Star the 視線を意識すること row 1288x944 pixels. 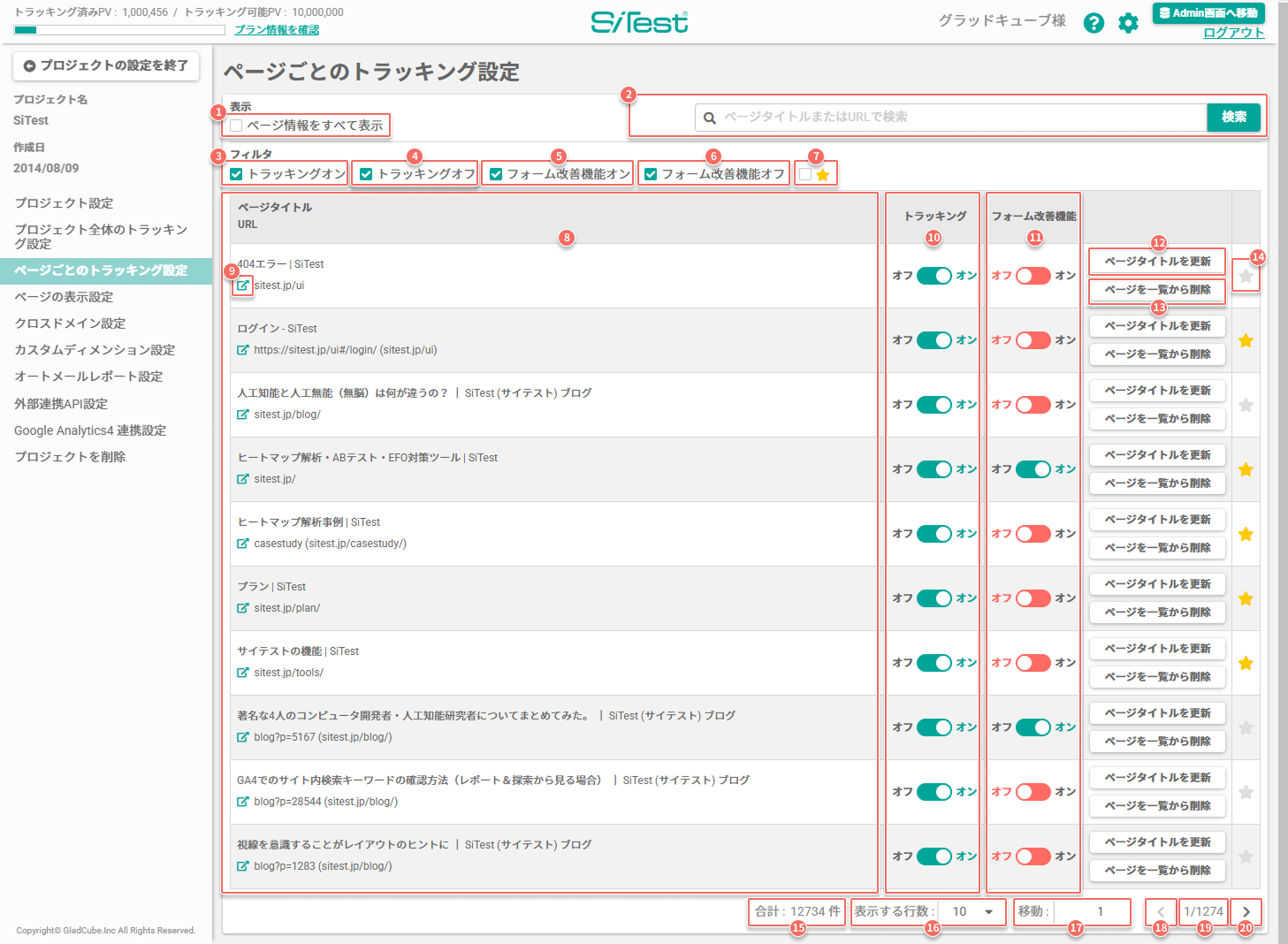click(1246, 856)
